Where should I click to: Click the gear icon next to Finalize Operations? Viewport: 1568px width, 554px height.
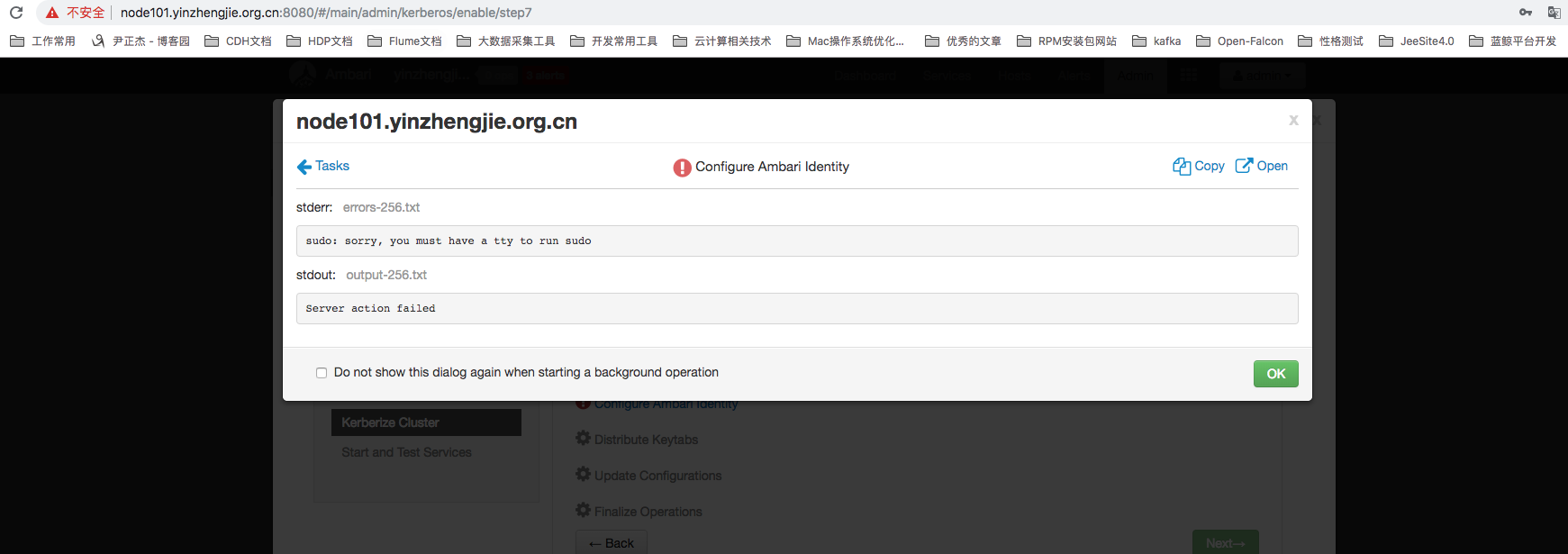[x=584, y=510]
